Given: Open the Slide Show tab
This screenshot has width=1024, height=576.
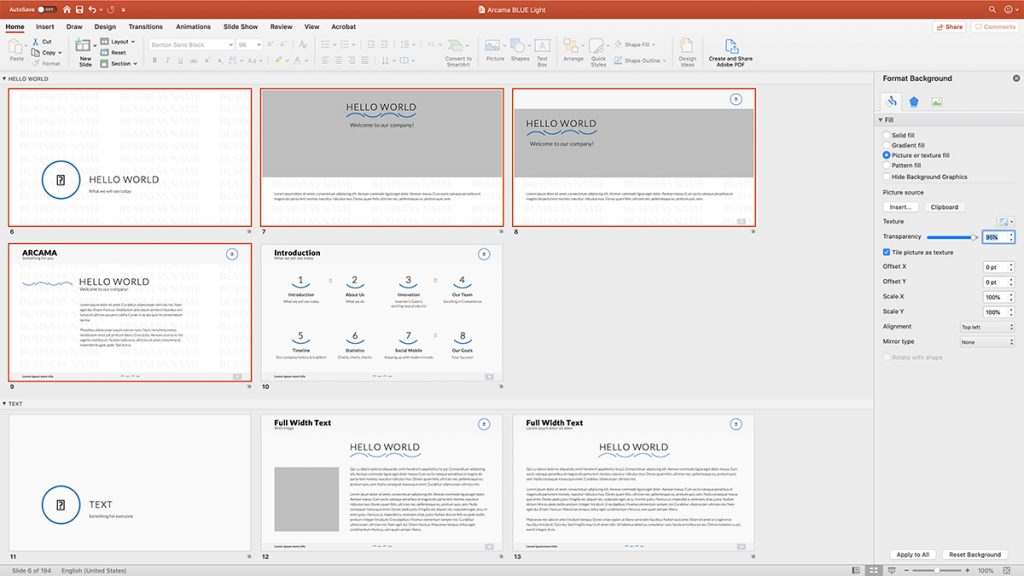Looking at the screenshot, I should (x=241, y=27).
